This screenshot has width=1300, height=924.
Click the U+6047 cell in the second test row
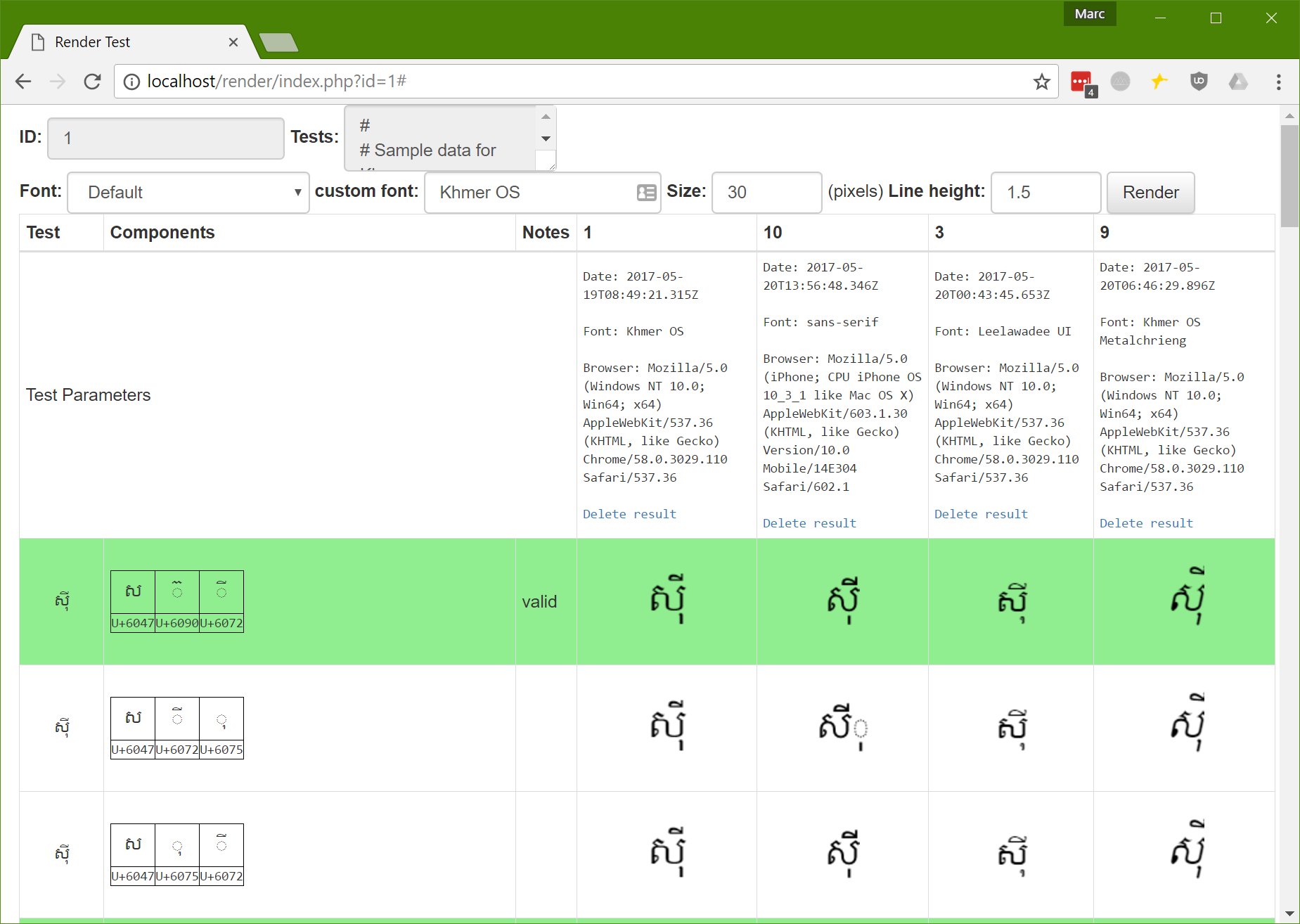coord(133,750)
